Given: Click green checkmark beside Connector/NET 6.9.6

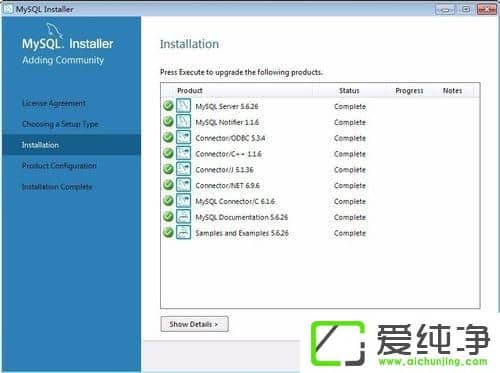Looking at the screenshot, I should tap(168, 184).
